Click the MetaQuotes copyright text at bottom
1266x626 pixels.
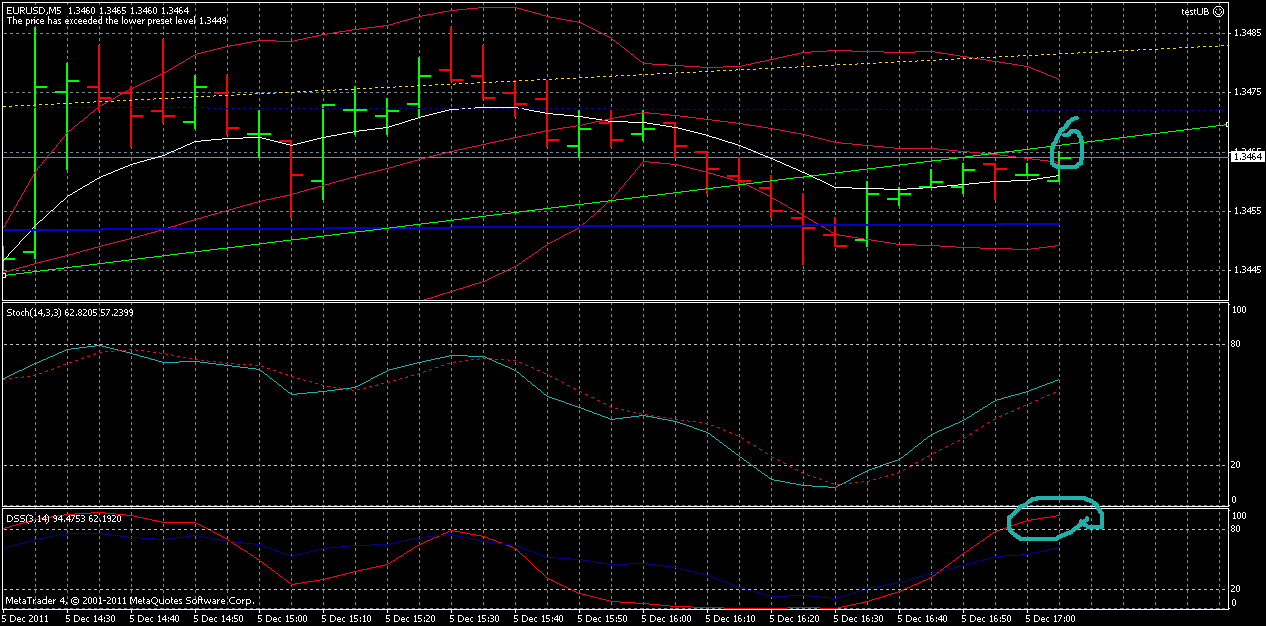pyautogui.click(x=128, y=601)
